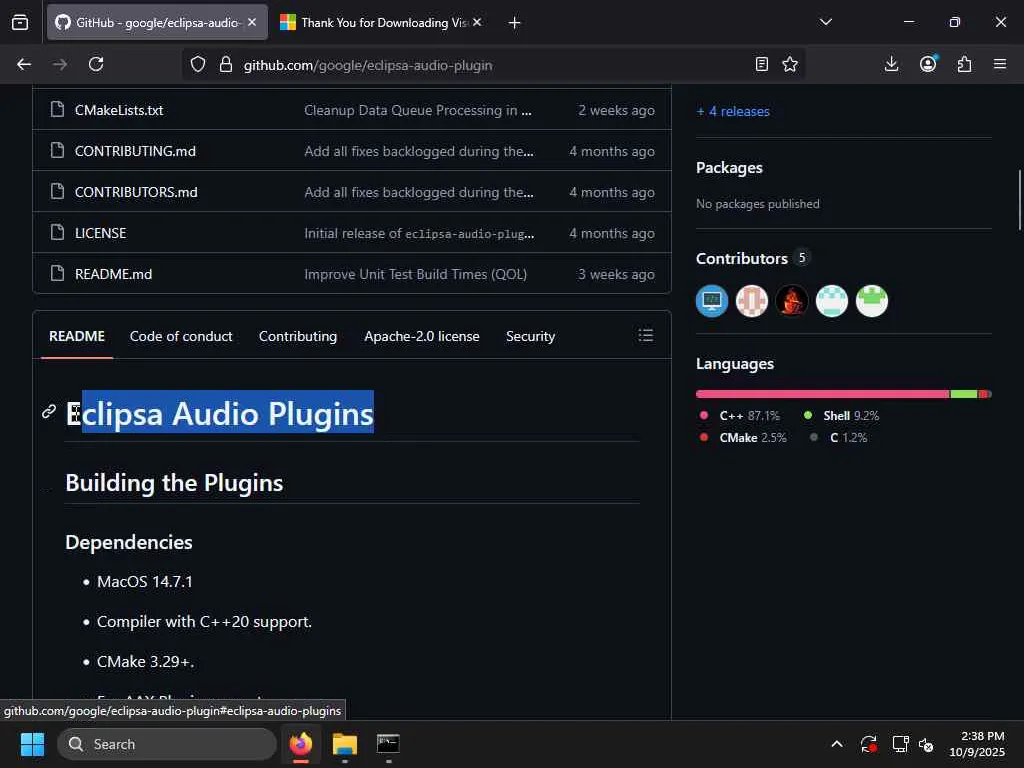Open the extensions puzzle icon
The height and width of the screenshot is (768, 1024).
tap(964, 64)
